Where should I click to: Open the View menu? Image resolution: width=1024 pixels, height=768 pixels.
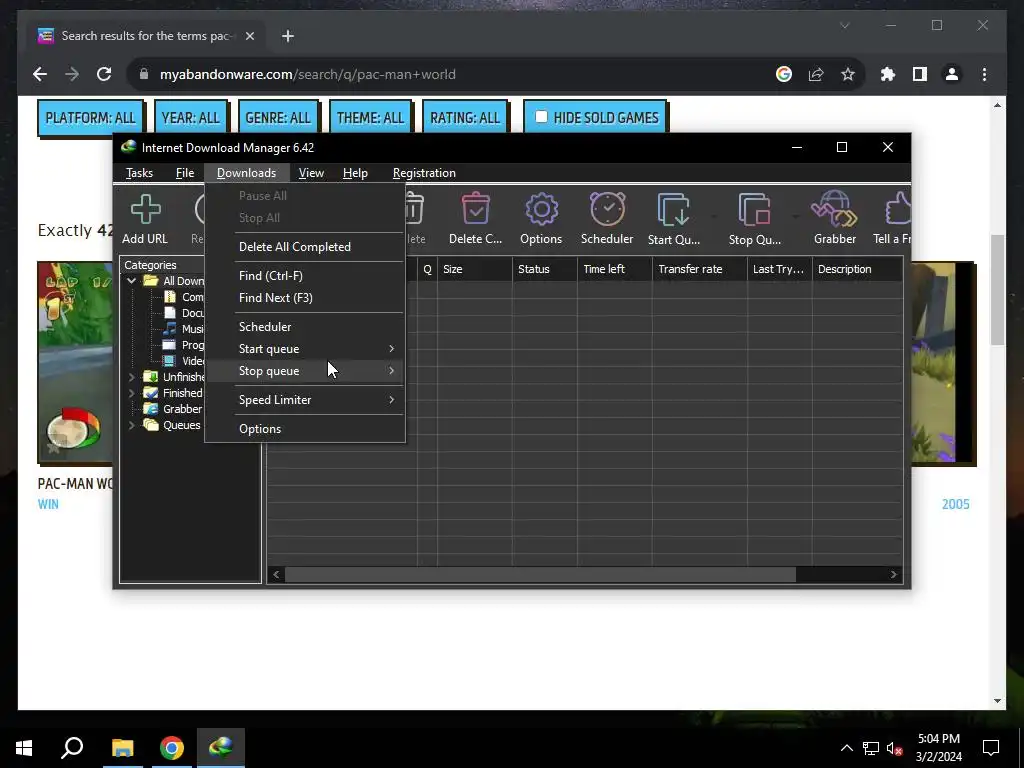pos(311,173)
